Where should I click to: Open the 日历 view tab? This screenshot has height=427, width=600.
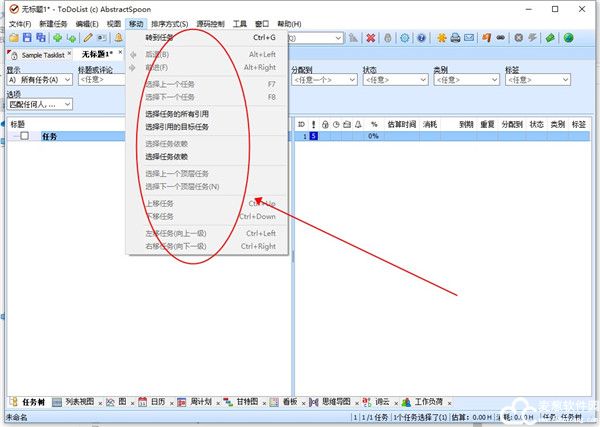(x=152, y=402)
